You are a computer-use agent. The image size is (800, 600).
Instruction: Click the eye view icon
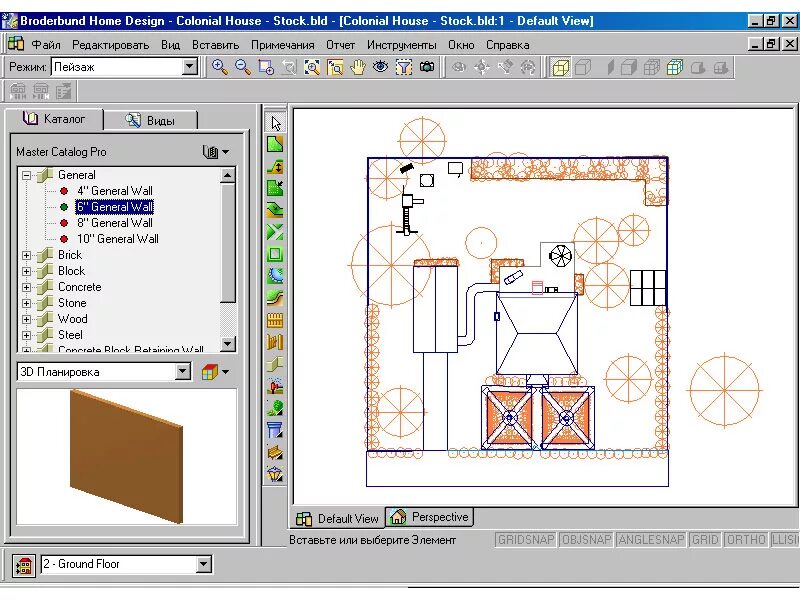[381, 67]
